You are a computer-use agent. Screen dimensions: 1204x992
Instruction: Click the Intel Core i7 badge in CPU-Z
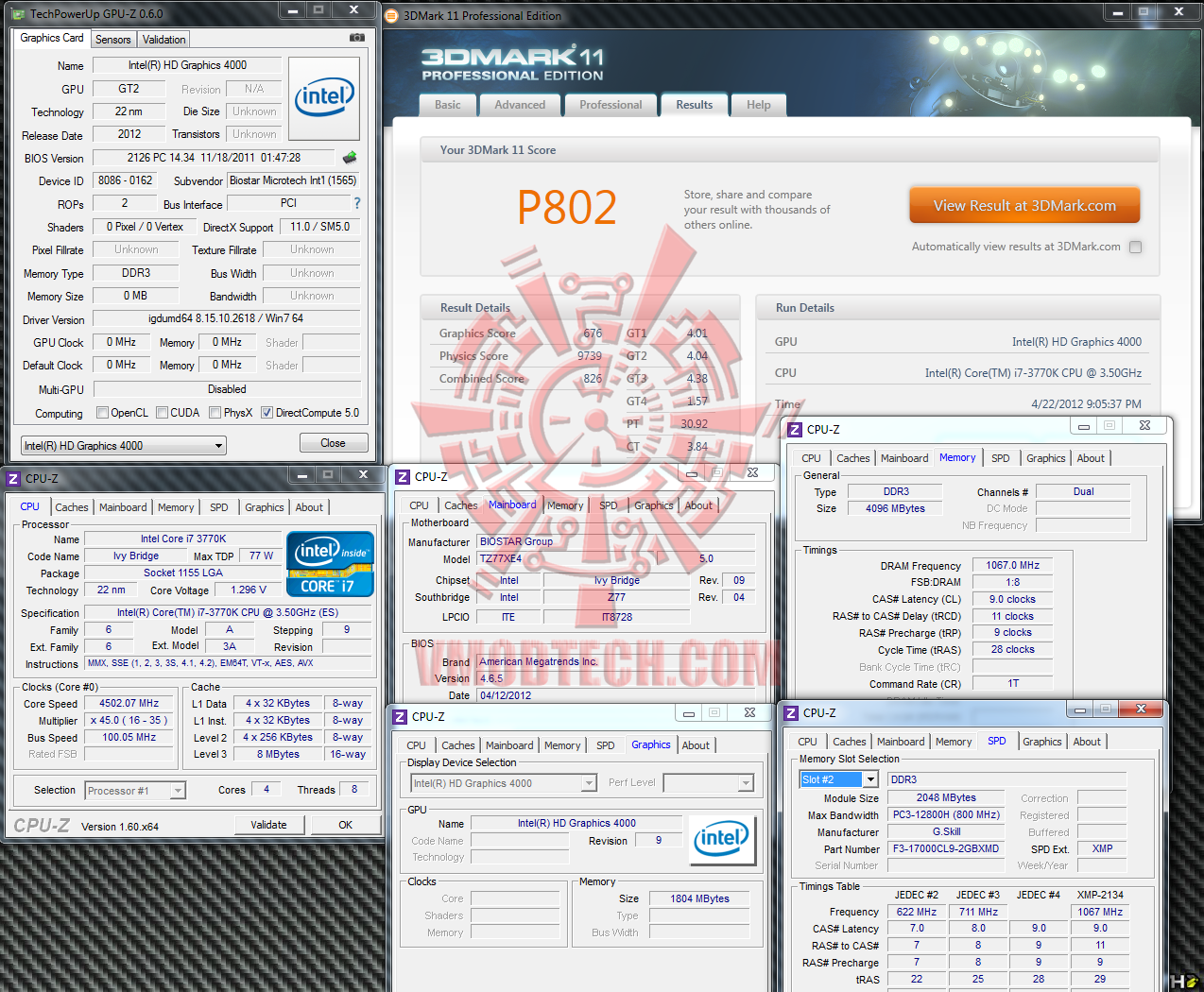point(330,564)
